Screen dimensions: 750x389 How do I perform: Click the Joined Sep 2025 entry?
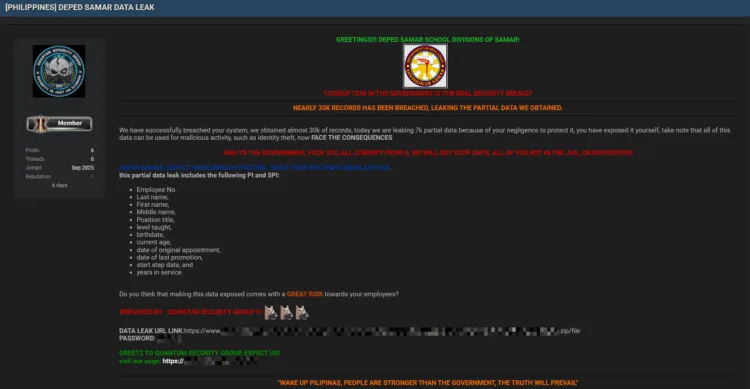point(59,168)
